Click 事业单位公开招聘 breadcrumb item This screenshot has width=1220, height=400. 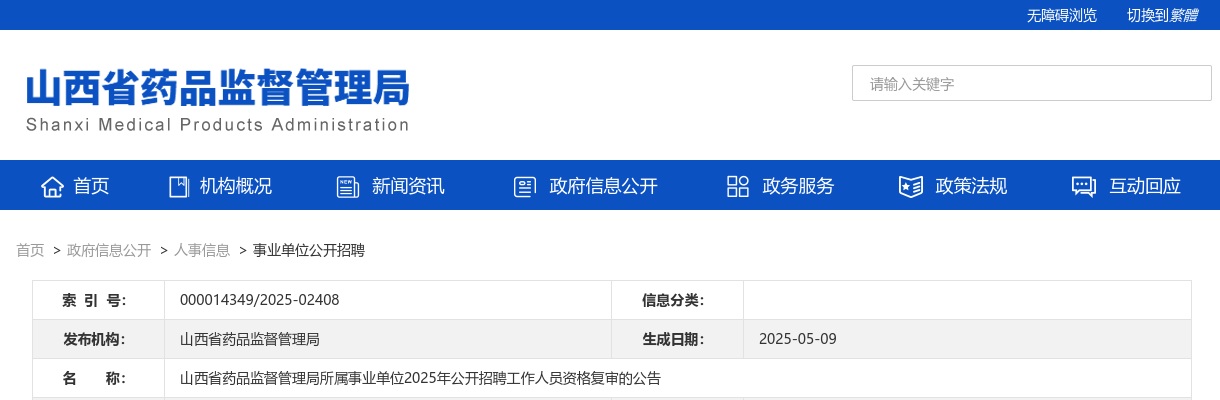point(309,250)
